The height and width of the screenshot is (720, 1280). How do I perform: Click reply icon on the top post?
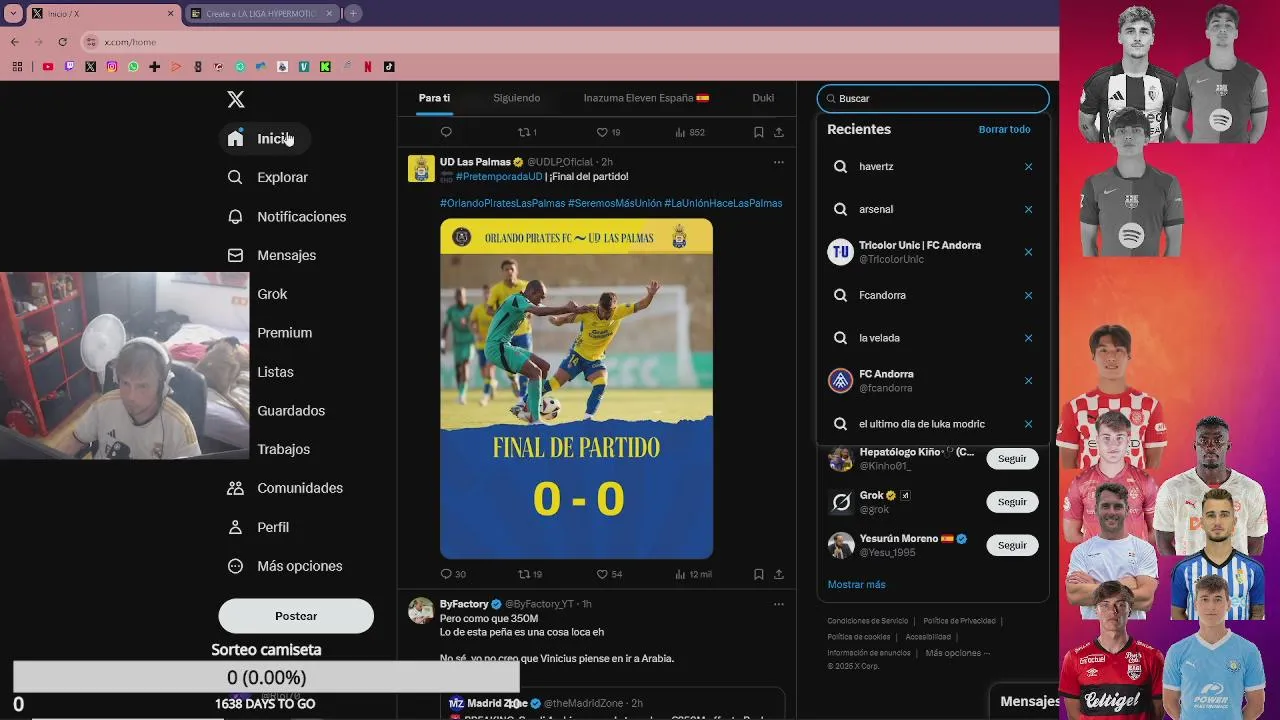tap(446, 132)
